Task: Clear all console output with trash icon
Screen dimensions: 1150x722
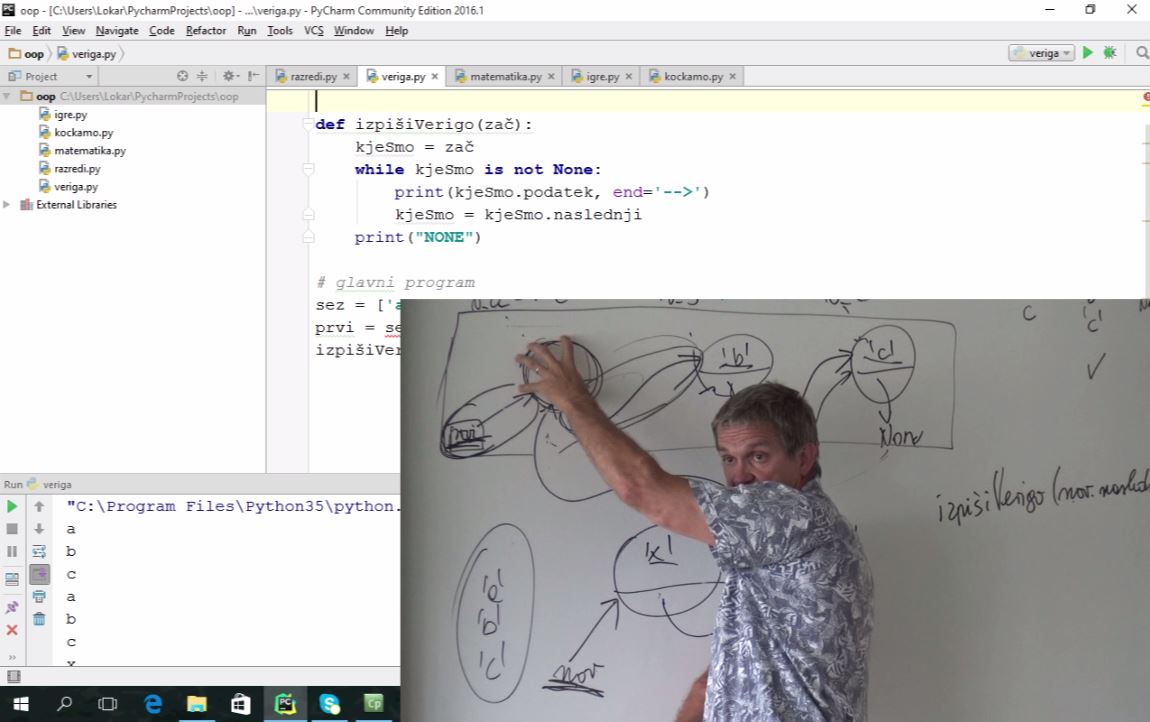Action: [39, 619]
